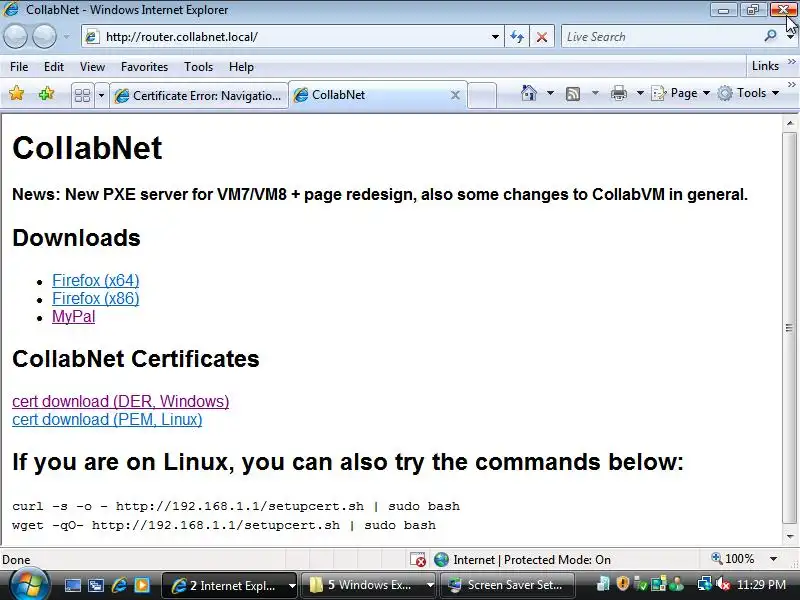Click cert download (DER, Windows) link

[120, 401]
